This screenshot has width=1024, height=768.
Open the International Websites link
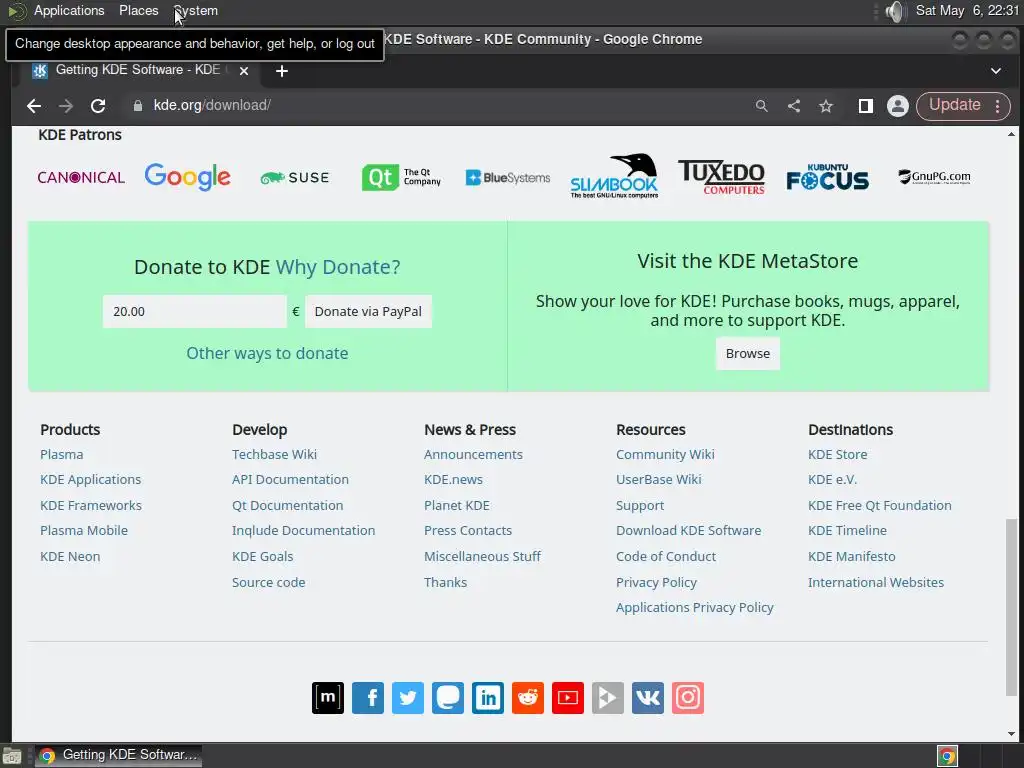876,582
